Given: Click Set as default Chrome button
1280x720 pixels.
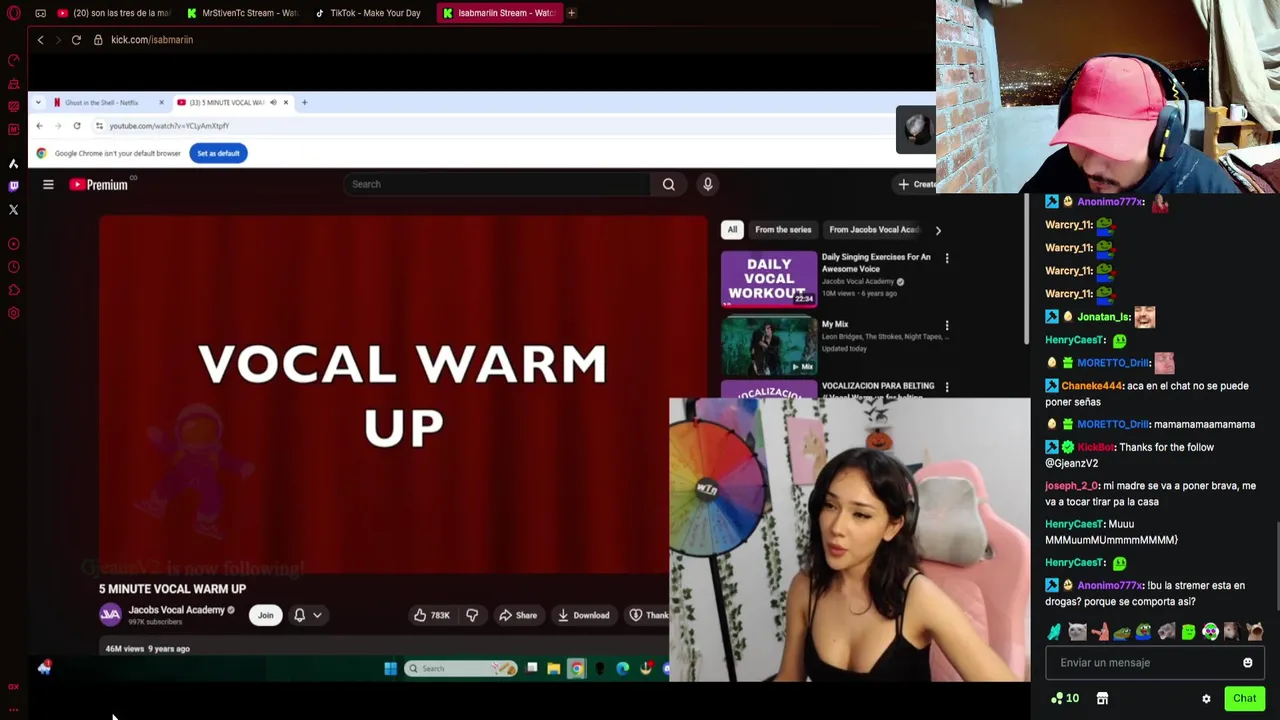Looking at the screenshot, I should coord(218,153).
